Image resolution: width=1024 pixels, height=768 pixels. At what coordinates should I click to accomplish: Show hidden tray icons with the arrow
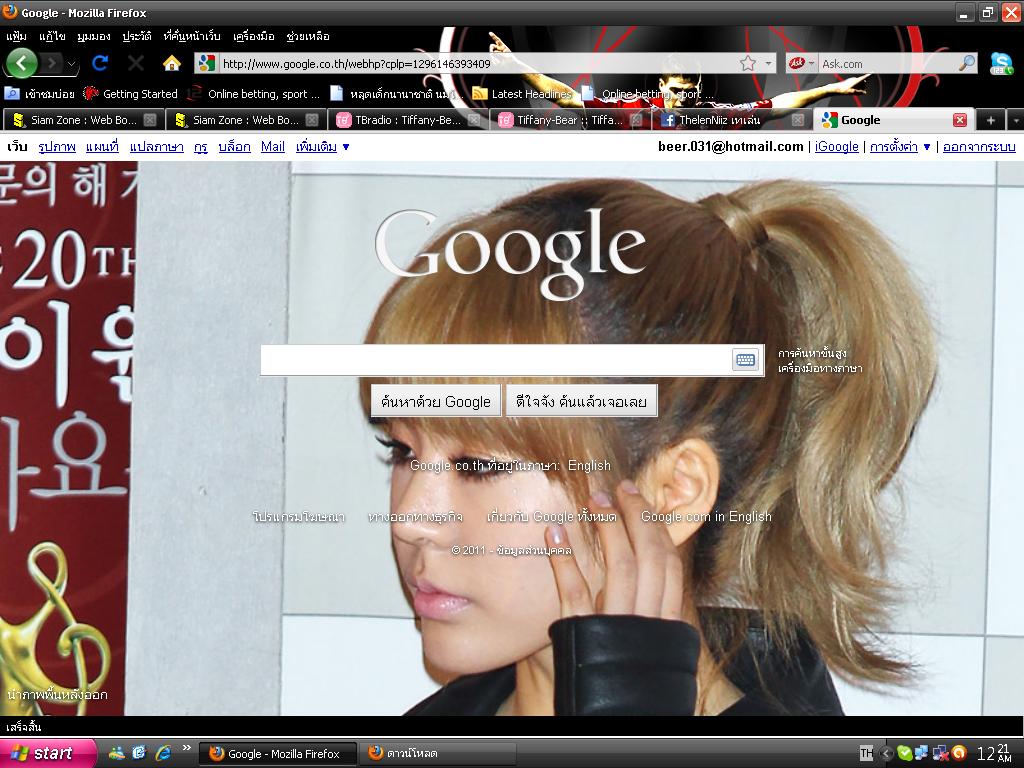pyautogui.click(x=886, y=753)
